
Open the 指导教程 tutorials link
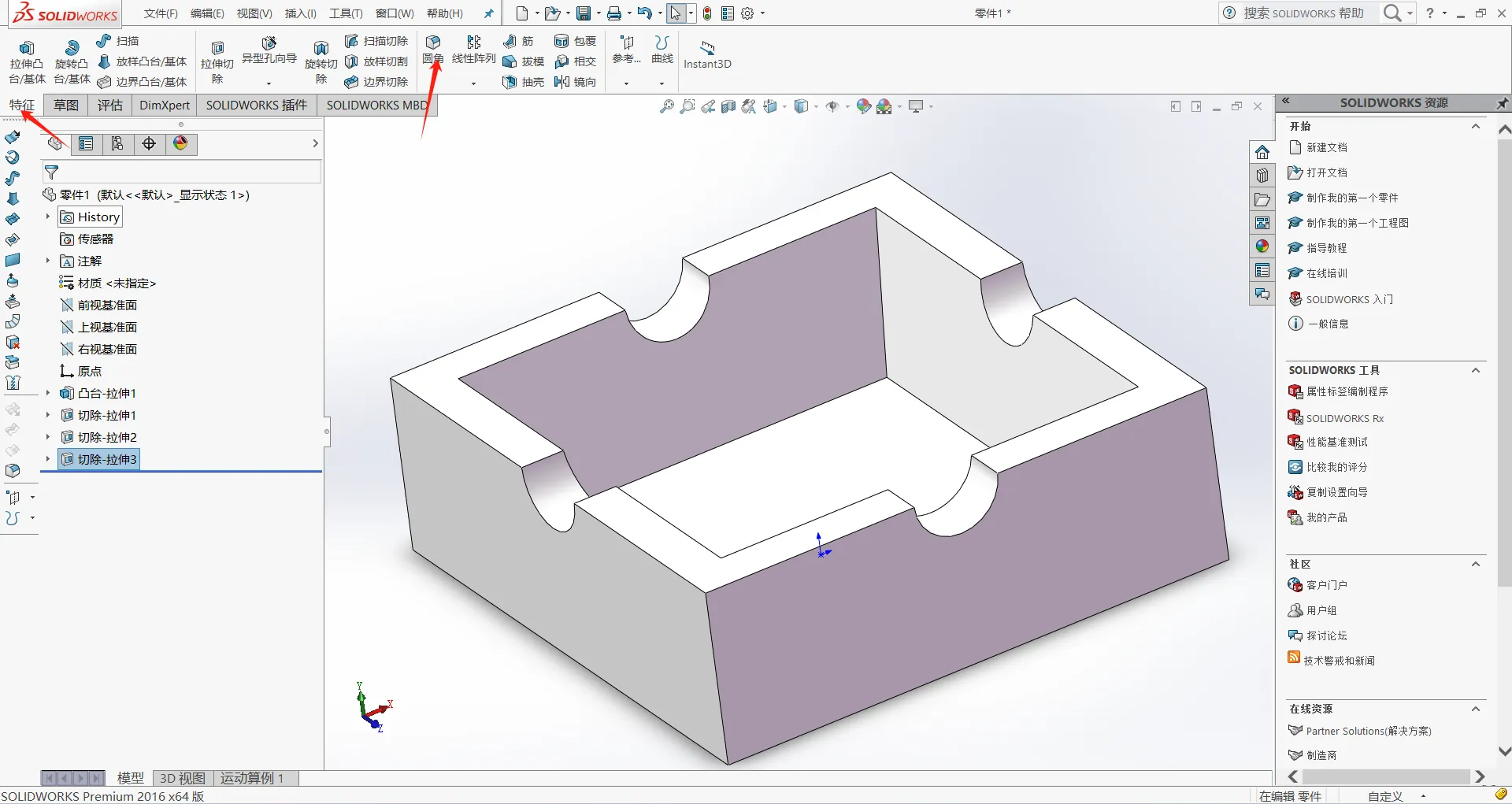pos(1327,248)
